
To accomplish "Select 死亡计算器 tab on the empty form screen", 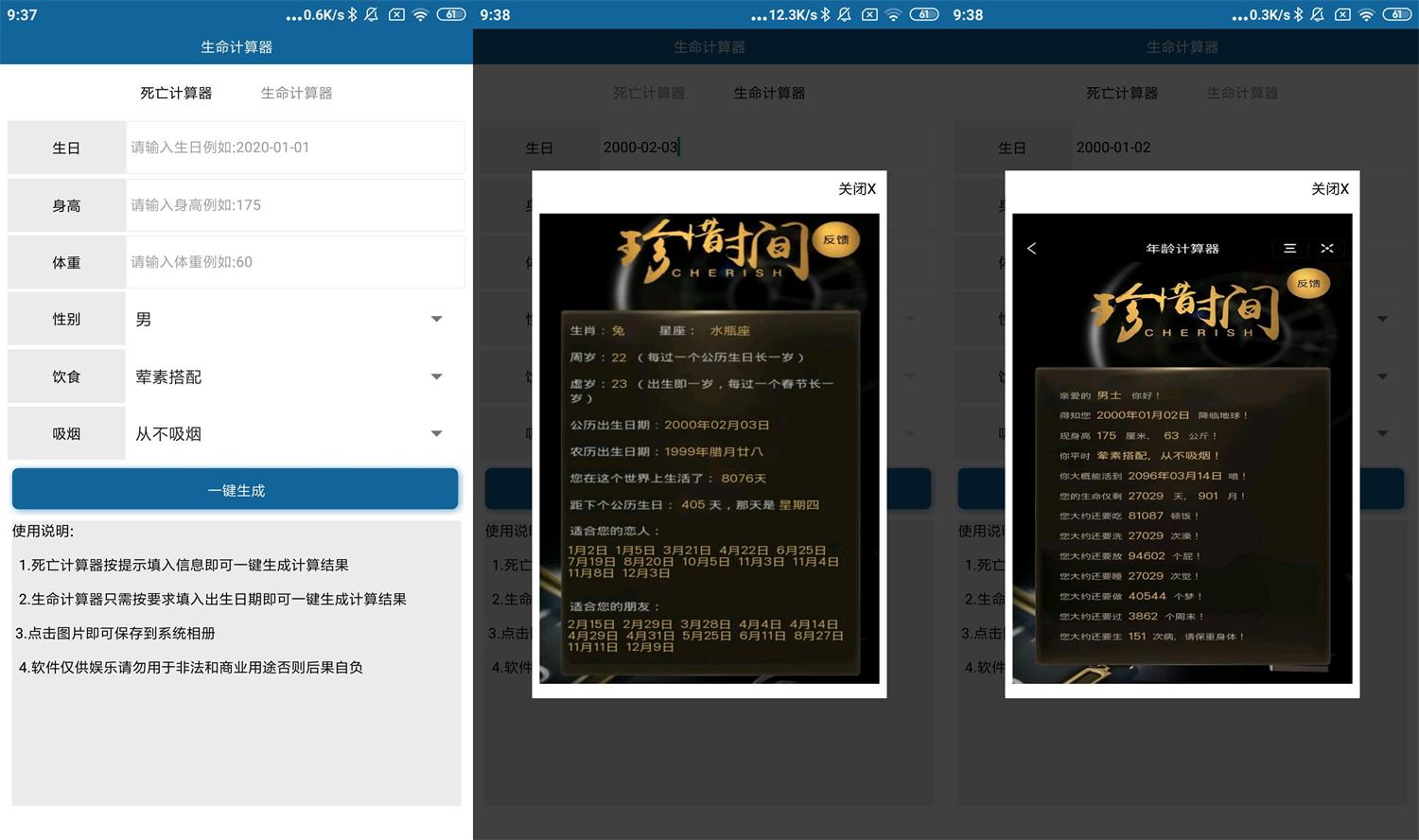I will click(x=176, y=93).
